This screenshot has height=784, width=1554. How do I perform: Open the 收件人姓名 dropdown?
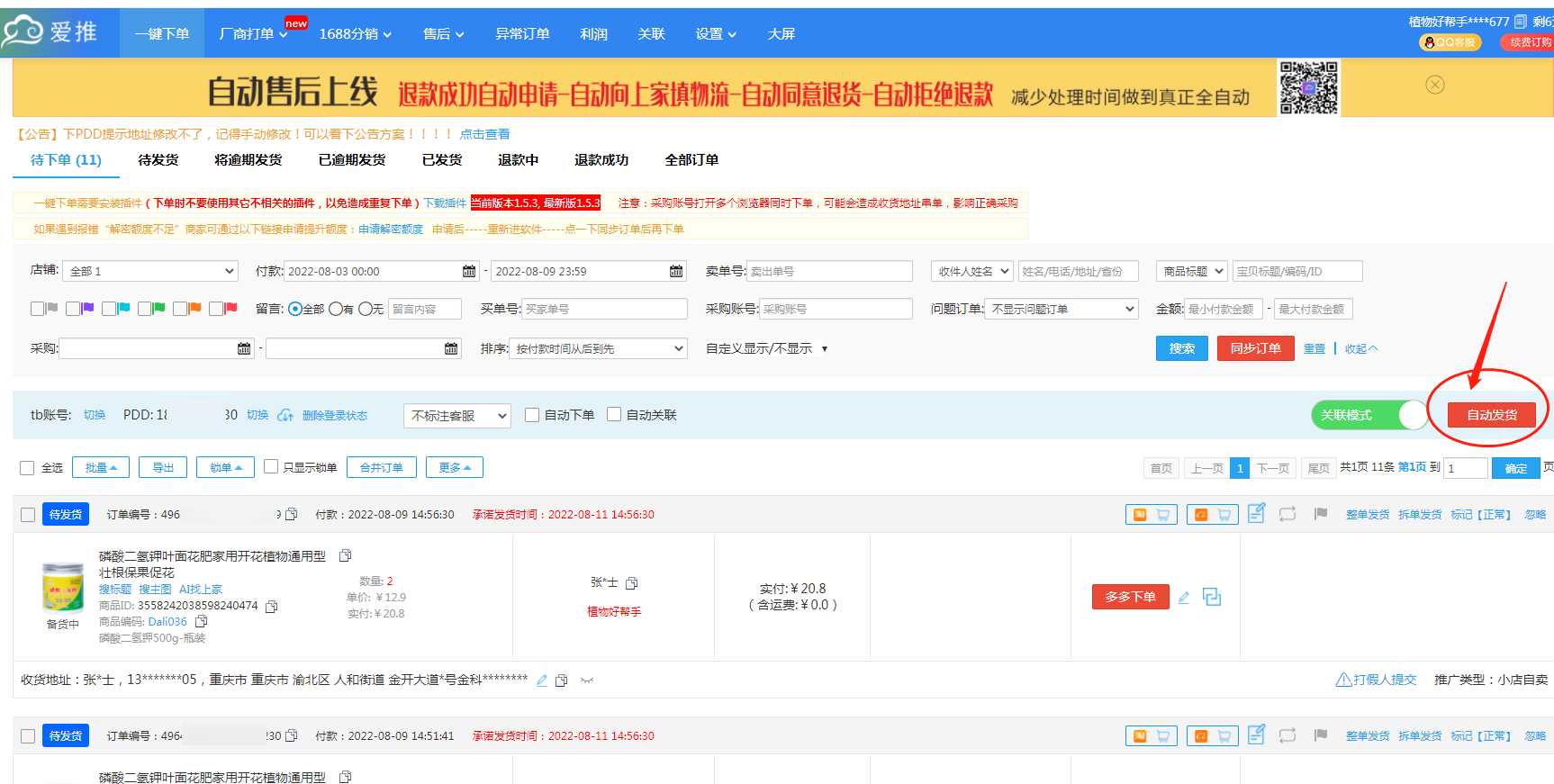(972, 271)
